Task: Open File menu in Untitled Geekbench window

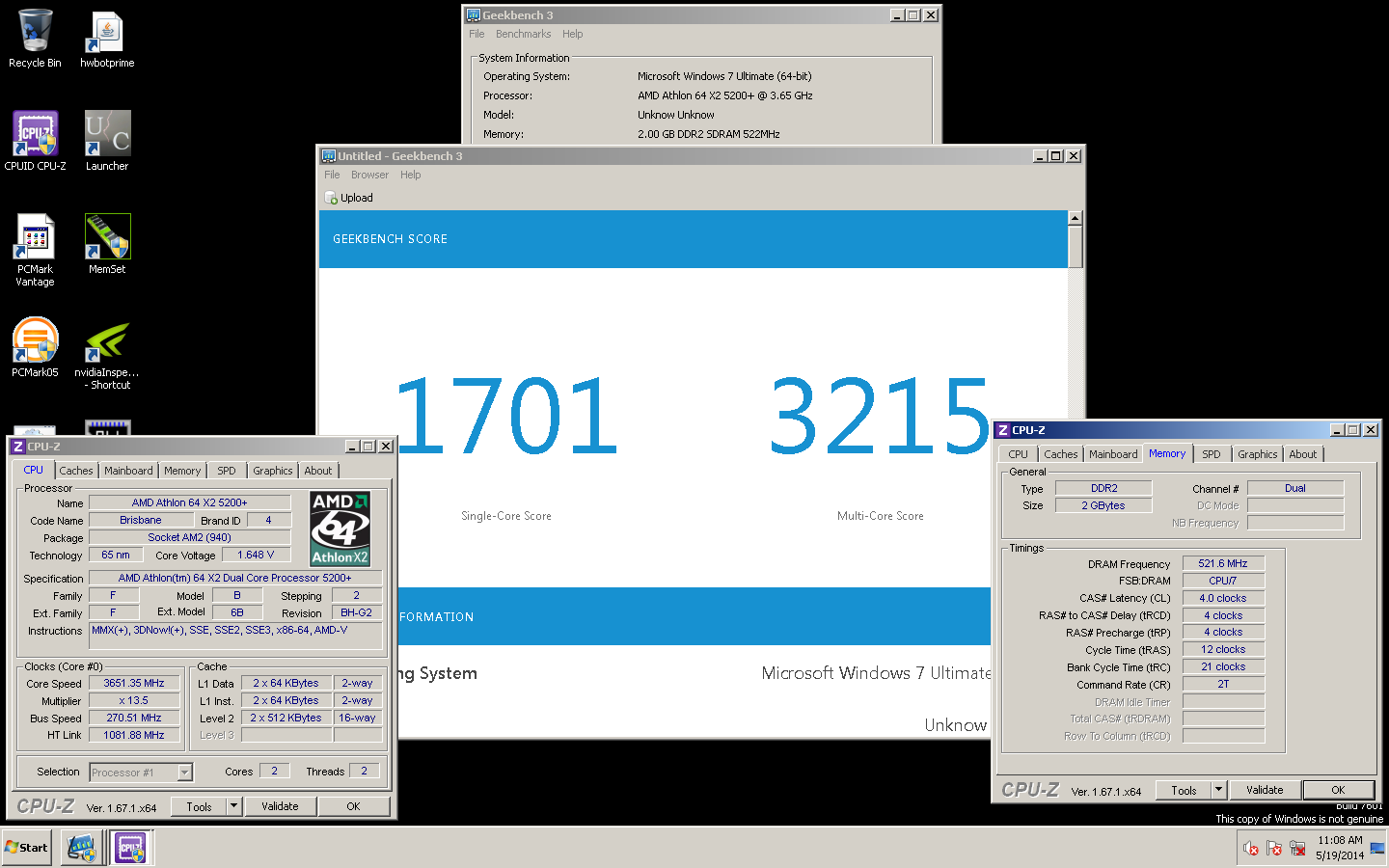Action: coord(332,175)
